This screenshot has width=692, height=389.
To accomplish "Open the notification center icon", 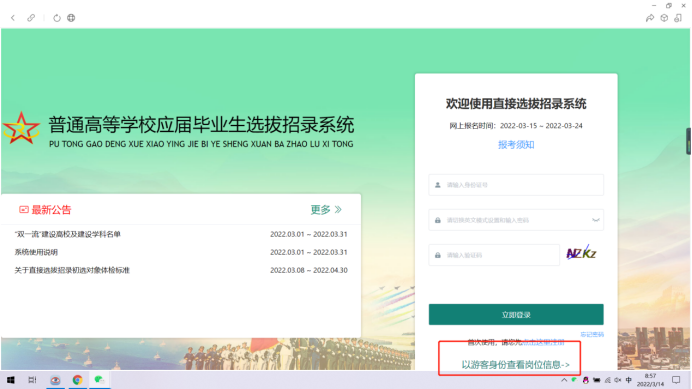I will pyautogui.click(x=676, y=380).
